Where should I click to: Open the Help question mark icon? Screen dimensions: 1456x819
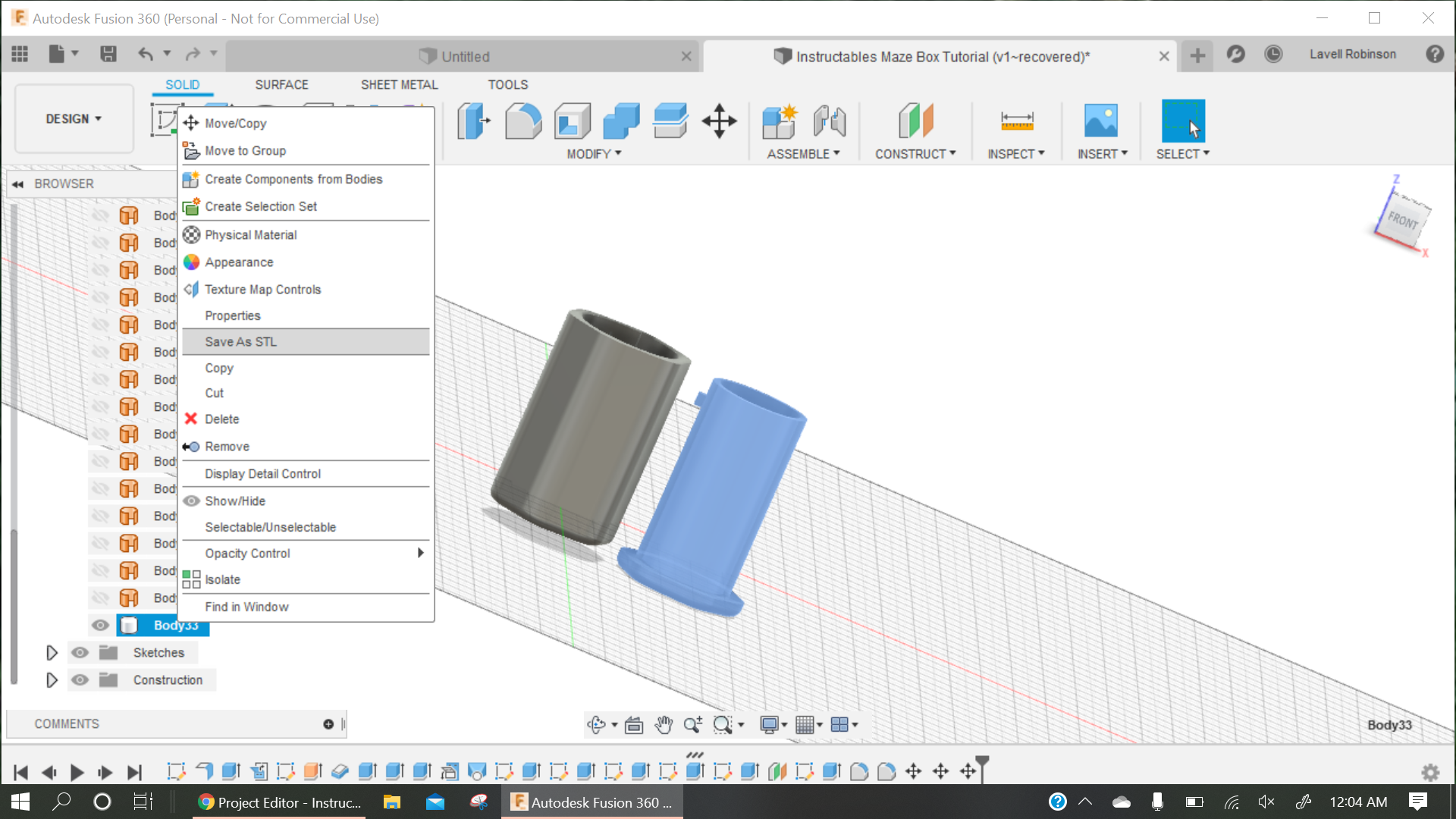(1435, 54)
